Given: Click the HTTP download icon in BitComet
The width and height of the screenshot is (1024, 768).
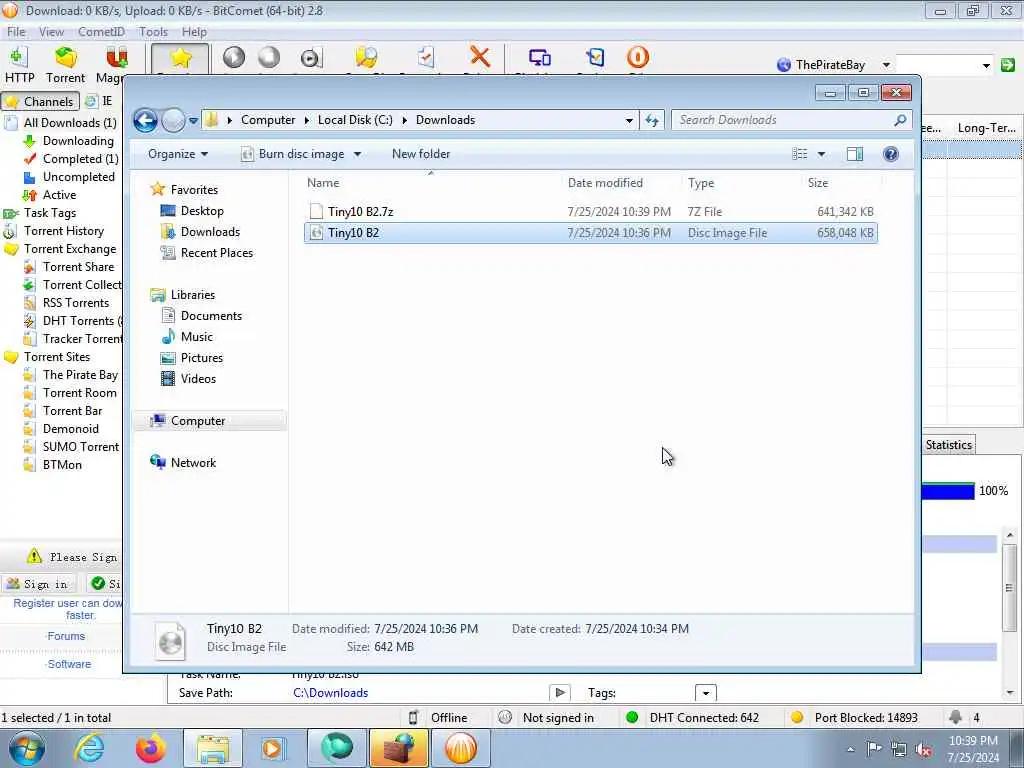Looking at the screenshot, I should (x=19, y=65).
